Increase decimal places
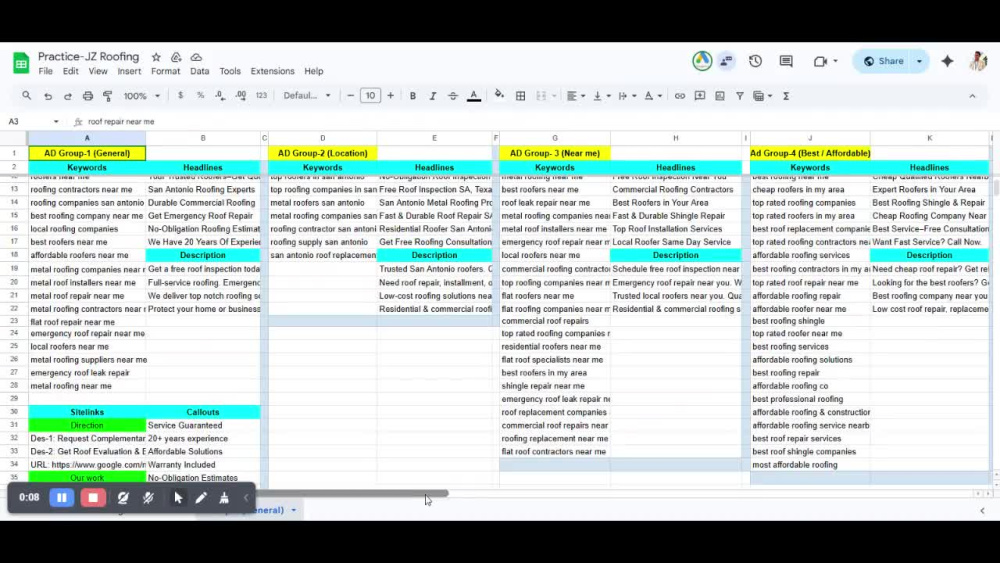This screenshot has width=1000, height=563. [240, 96]
